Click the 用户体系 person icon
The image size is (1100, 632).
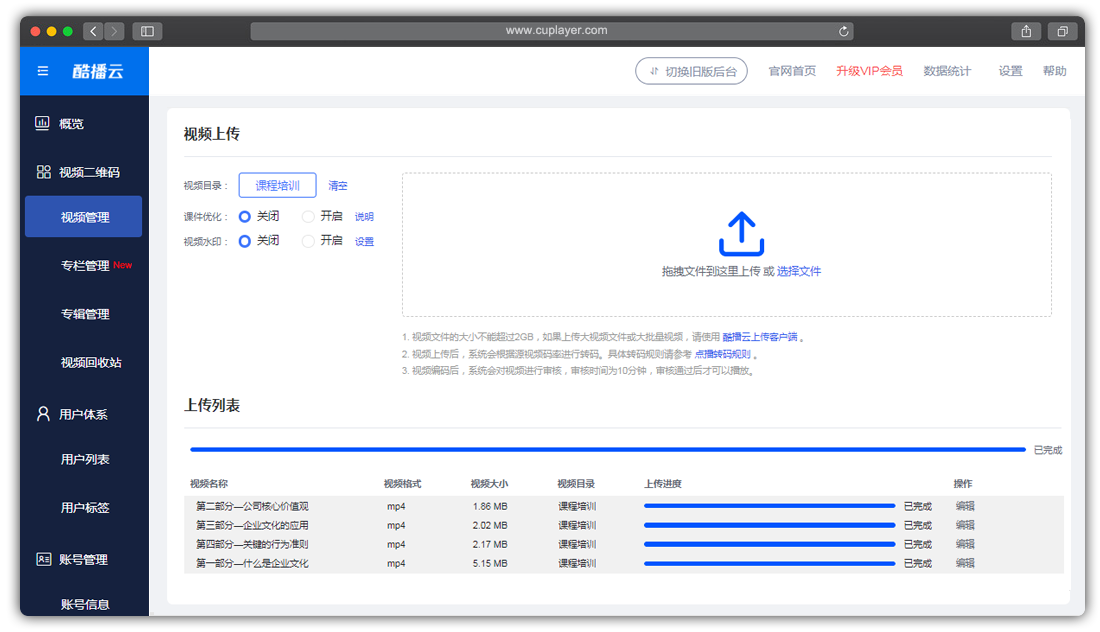tap(43, 414)
